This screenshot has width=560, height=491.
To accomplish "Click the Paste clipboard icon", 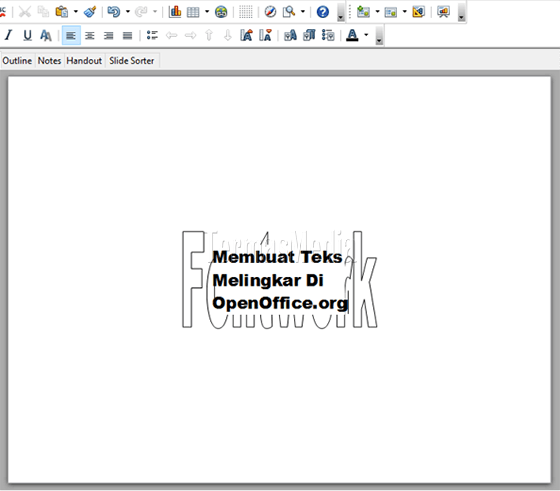I will 62,12.
